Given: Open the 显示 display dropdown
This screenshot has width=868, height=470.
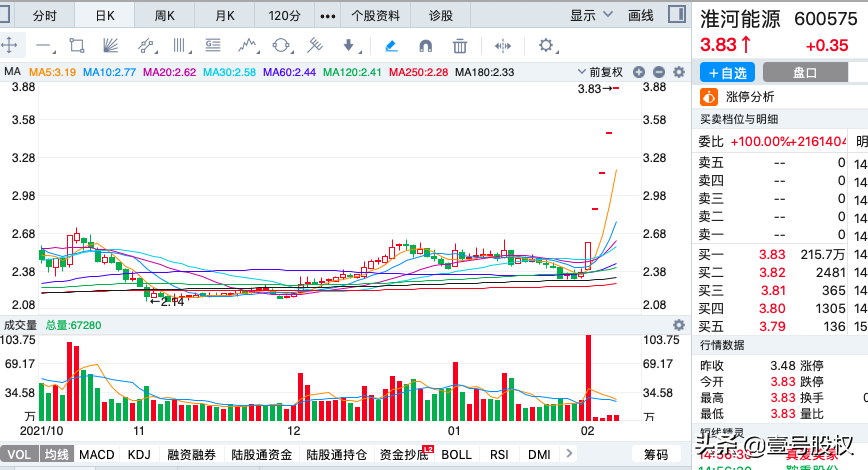Looking at the screenshot, I should (x=591, y=16).
